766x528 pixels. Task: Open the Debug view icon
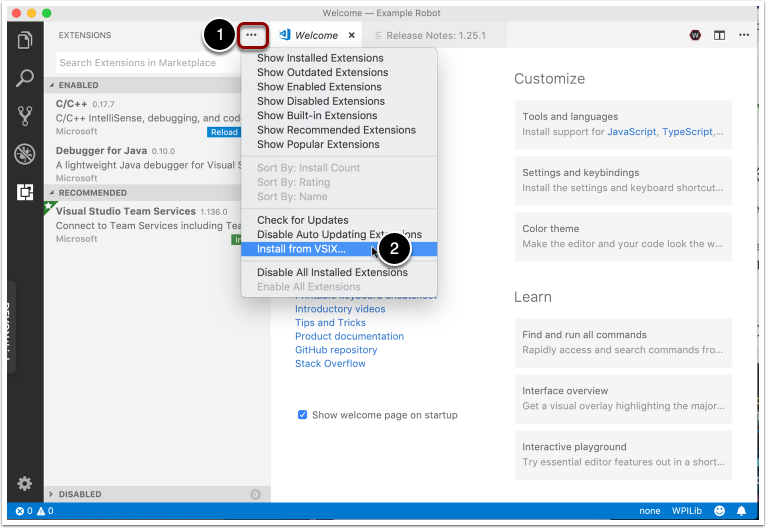[x=25, y=154]
